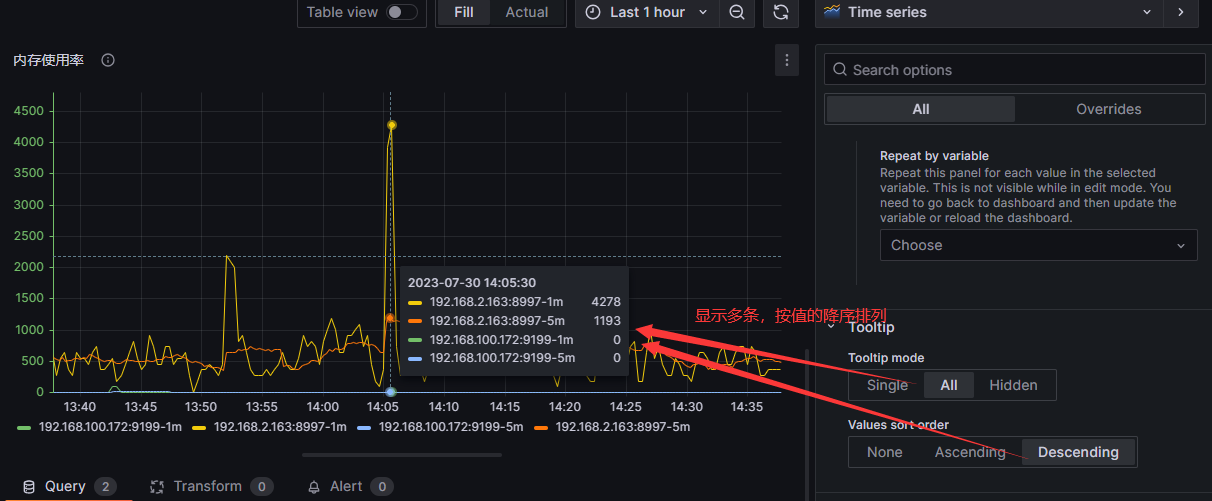
Task: Click the 14:35 x-axis label
Action: pos(747,407)
